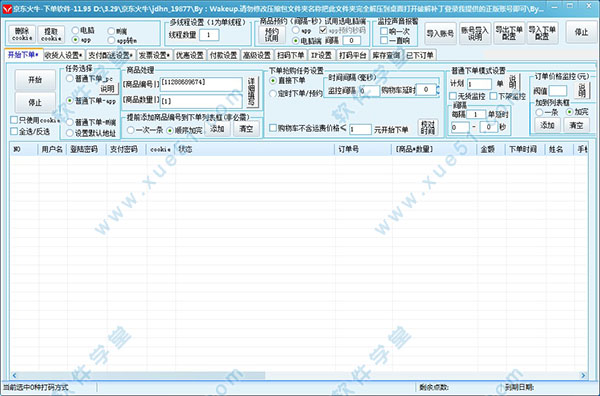Viewport: 600px width, 396px height.
Task: Select 加完 radio in 加到列表框 group
Action: pos(569,112)
